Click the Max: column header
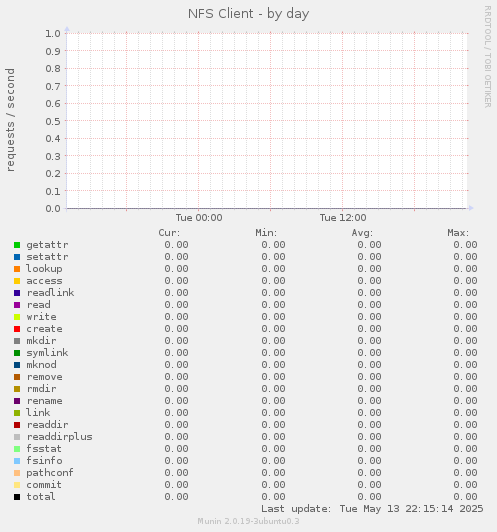 [x=458, y=233]
